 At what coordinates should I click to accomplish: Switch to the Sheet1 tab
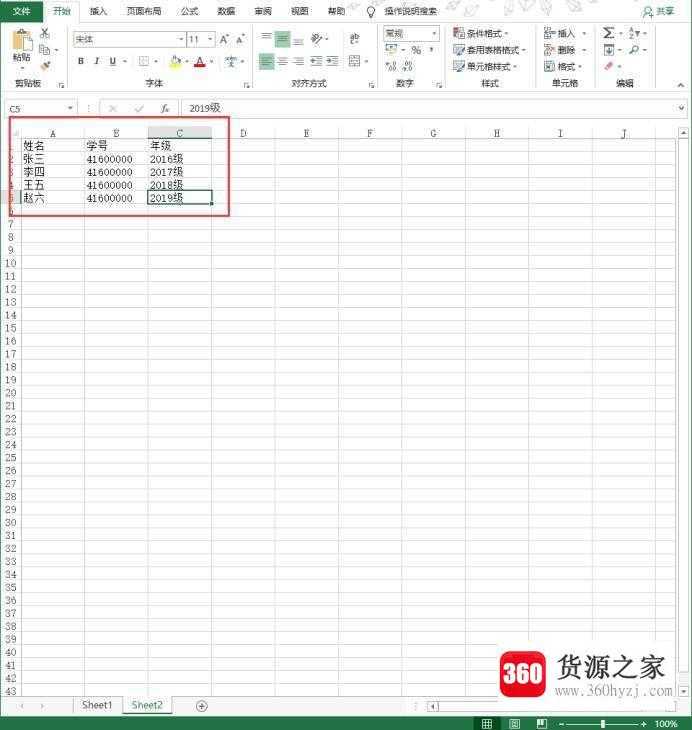97,705
